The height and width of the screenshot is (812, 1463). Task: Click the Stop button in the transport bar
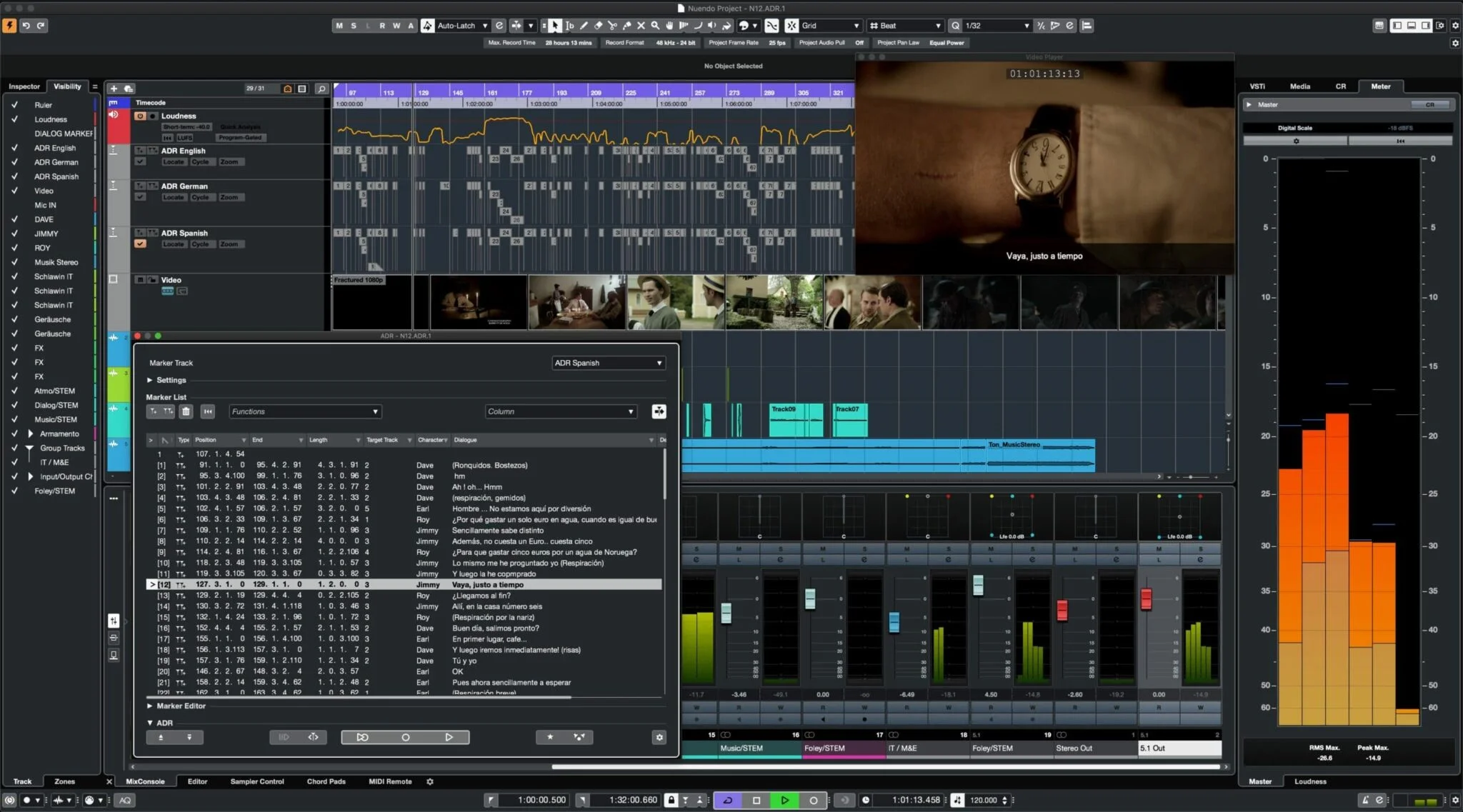(x=757, y=801)
